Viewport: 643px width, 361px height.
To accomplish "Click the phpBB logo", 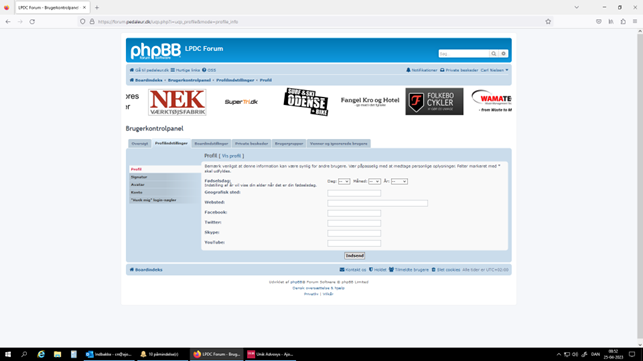I will click(155, 51).
